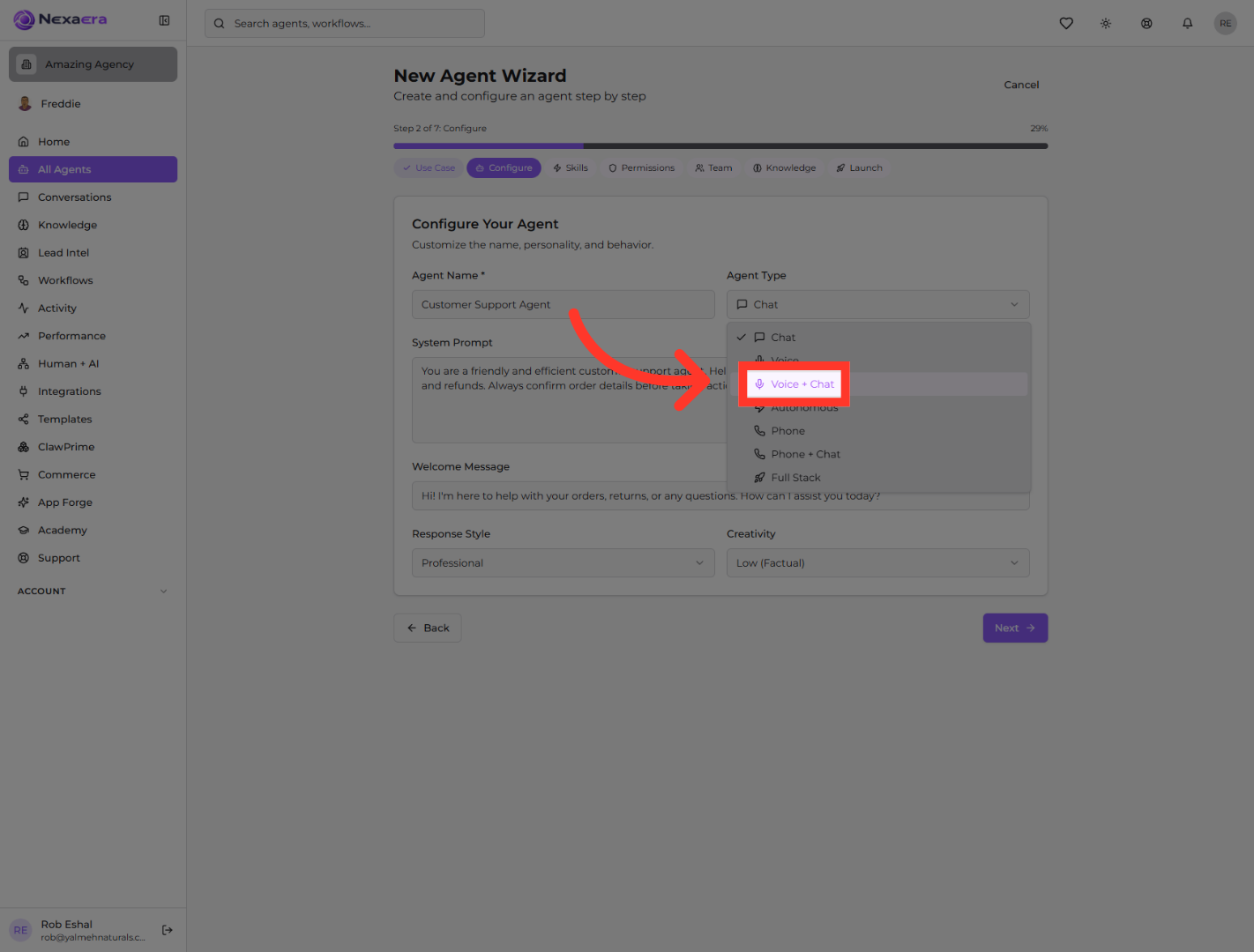Focus the Agent Name input field
Image resolution: width=1254 pixels, height=952 pixels.
(563, 305)
